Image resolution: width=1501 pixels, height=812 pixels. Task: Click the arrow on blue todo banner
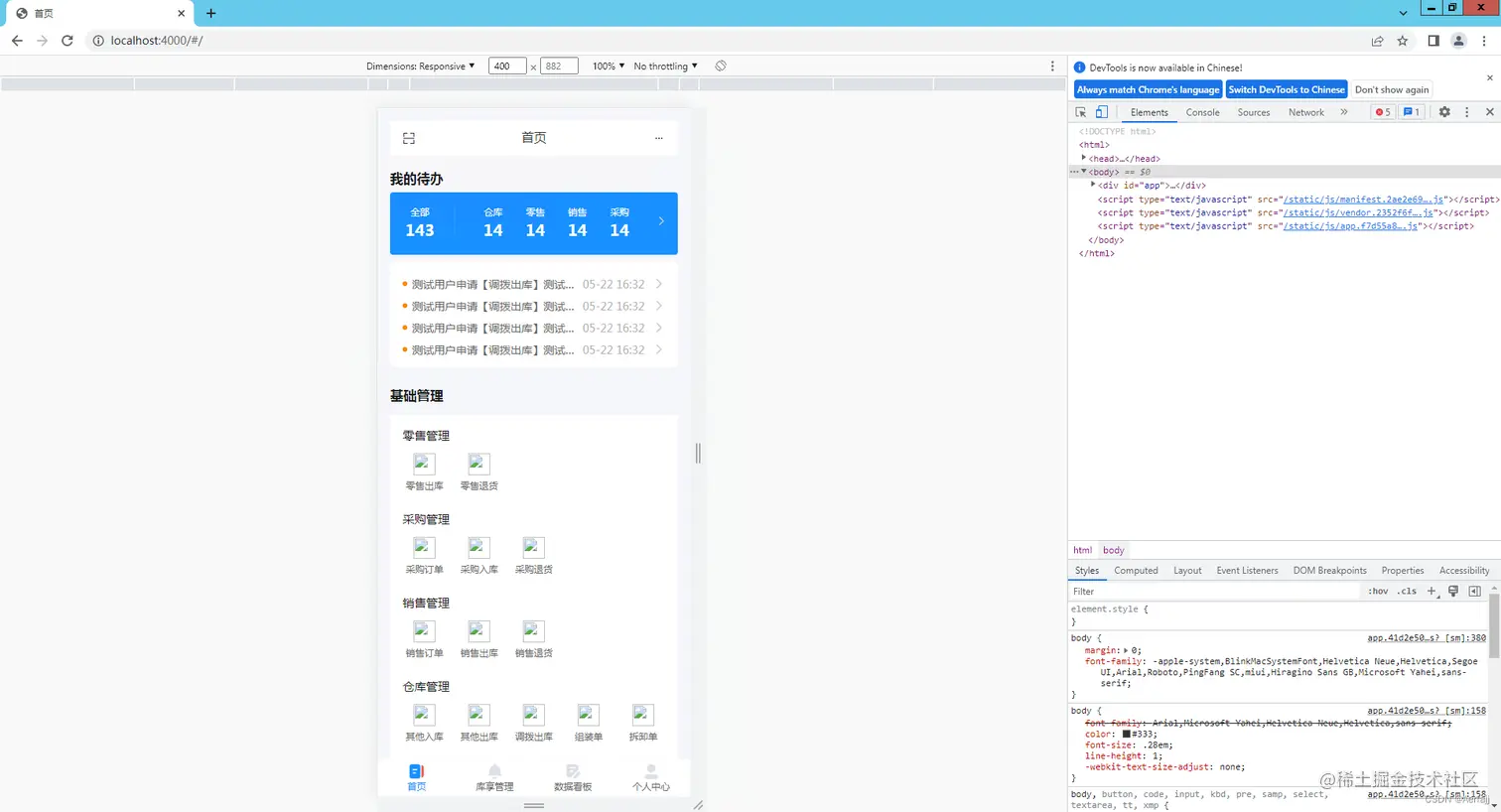pyautogui.click(x=661, y=221)
